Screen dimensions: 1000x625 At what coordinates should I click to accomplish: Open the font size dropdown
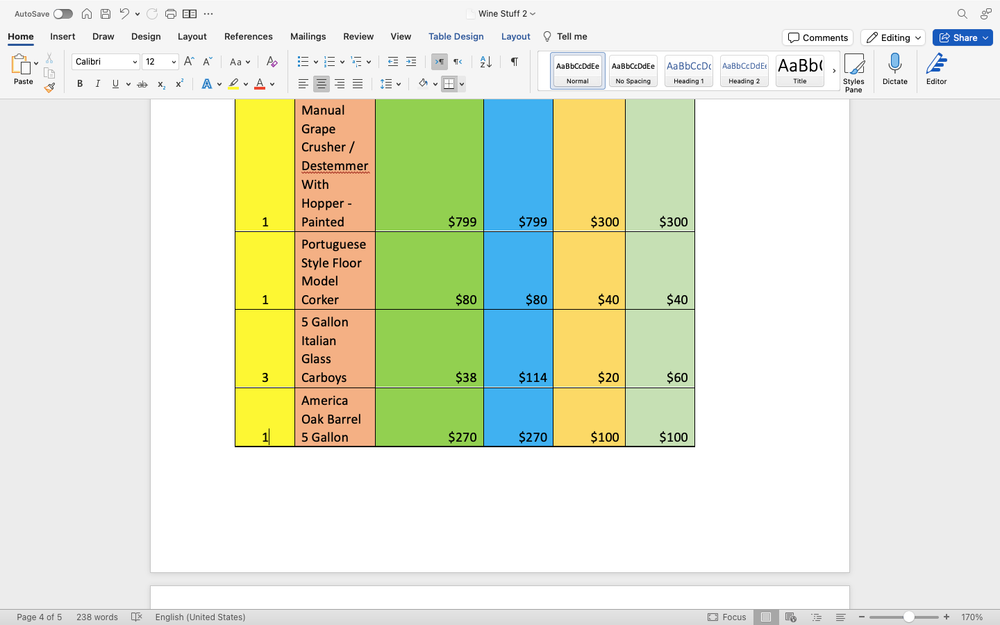pos(173,62)
